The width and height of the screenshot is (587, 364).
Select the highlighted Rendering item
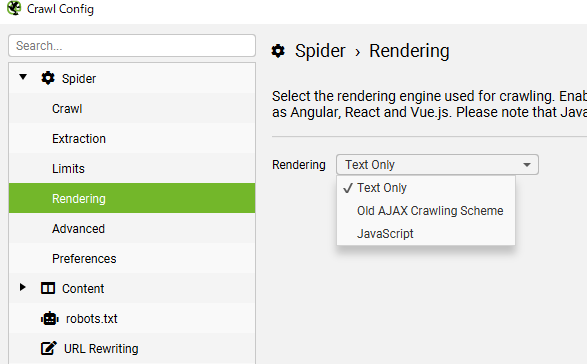[x=132, y=198]
